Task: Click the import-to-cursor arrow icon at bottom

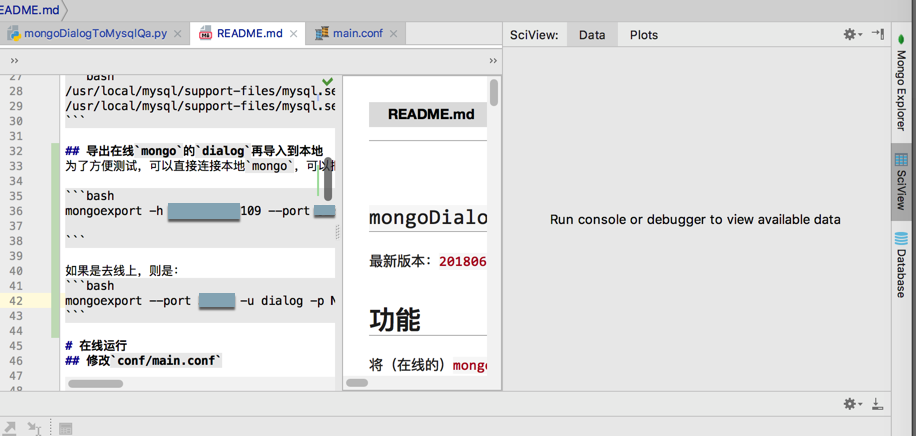Action: (34, 428)
